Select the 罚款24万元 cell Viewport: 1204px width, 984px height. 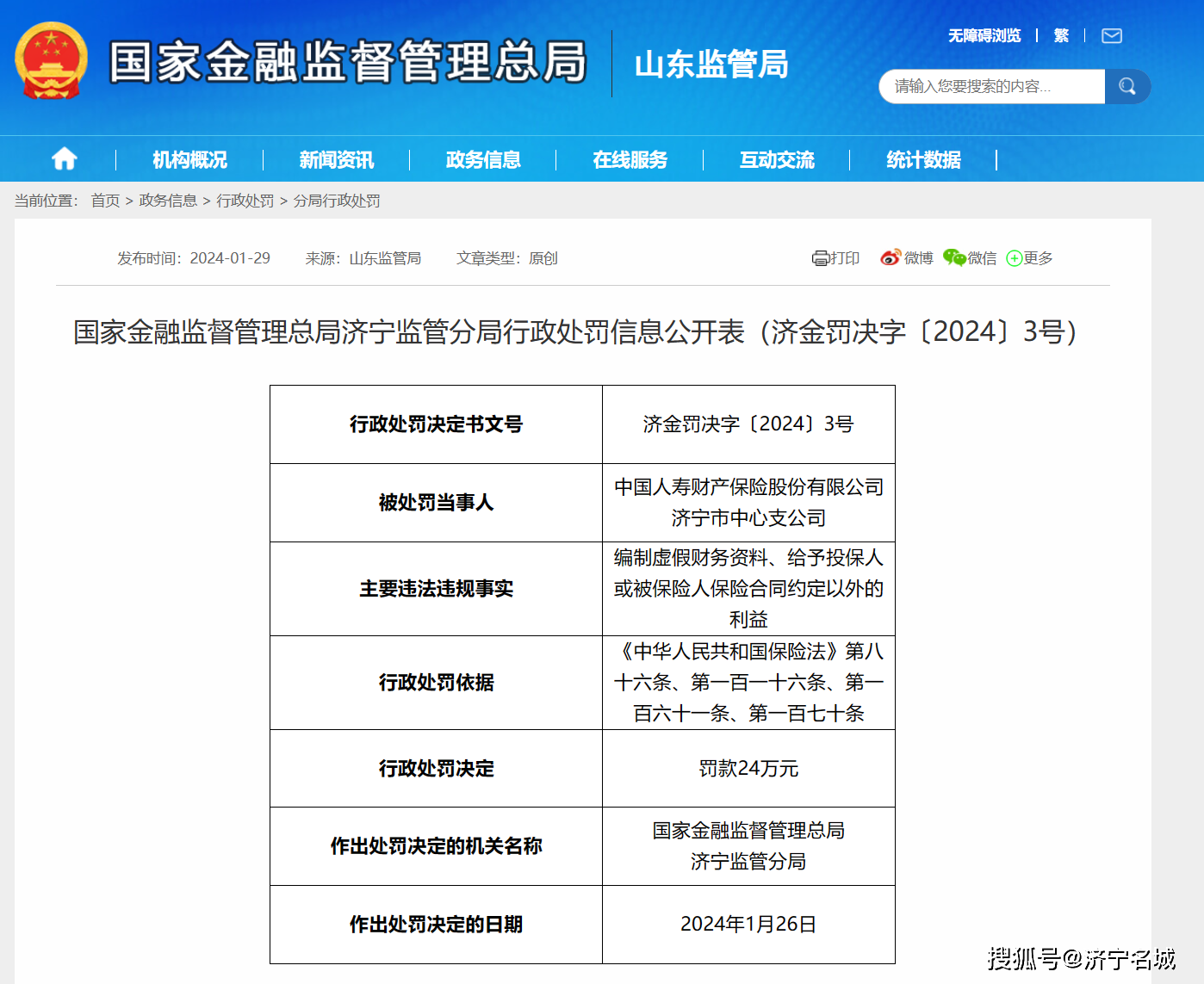[x=748, y=769]
